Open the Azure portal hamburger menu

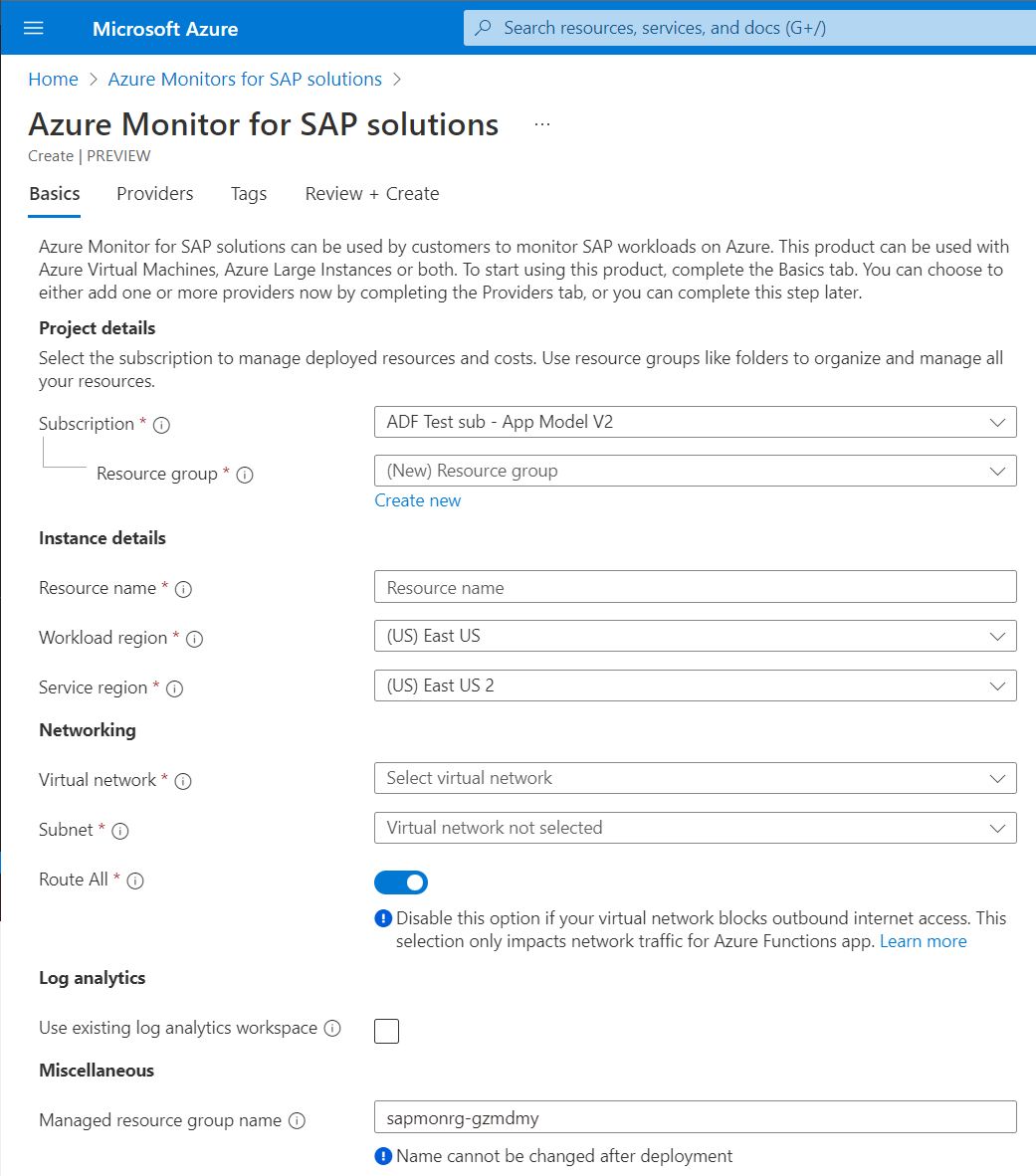33,27
